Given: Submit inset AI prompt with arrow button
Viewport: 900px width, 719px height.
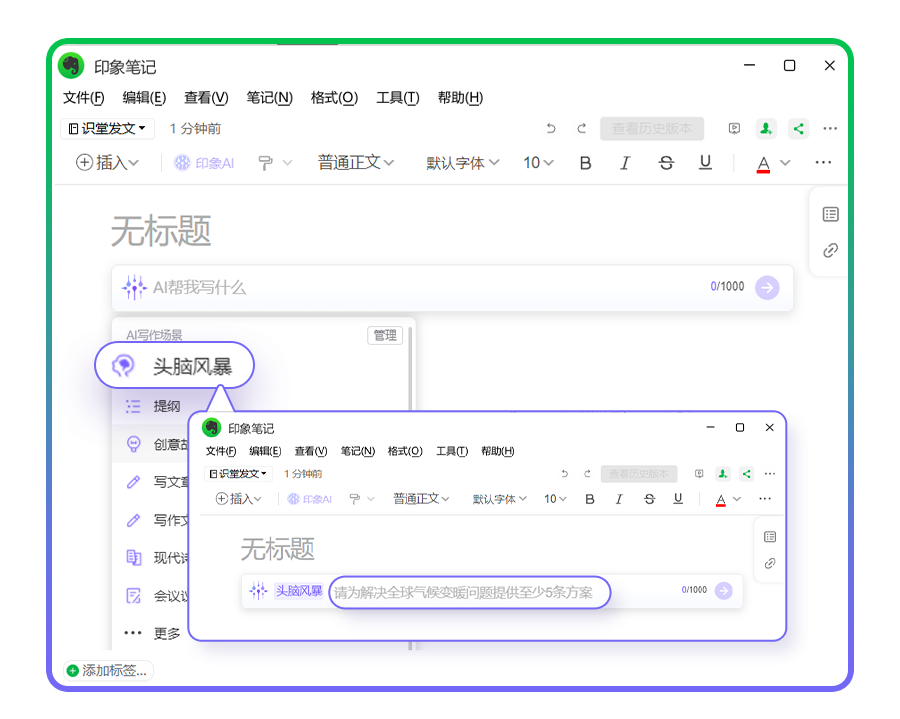Looking at the screenshot, I should (724, 590).
